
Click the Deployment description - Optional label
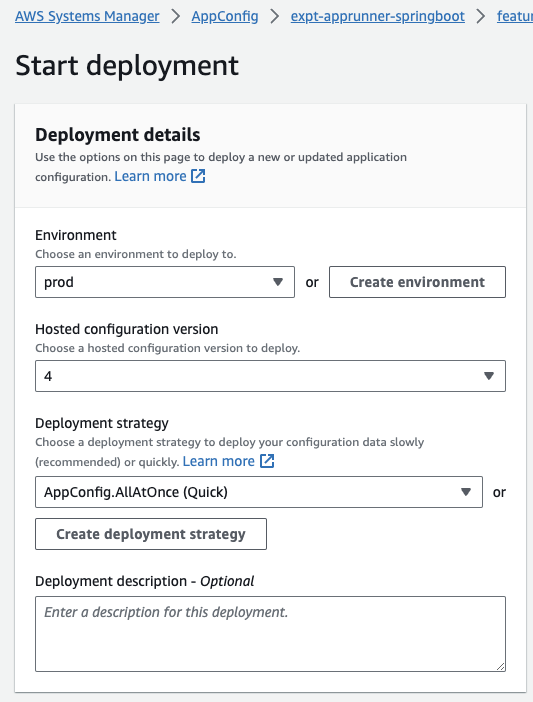click(x=145, y=581)
